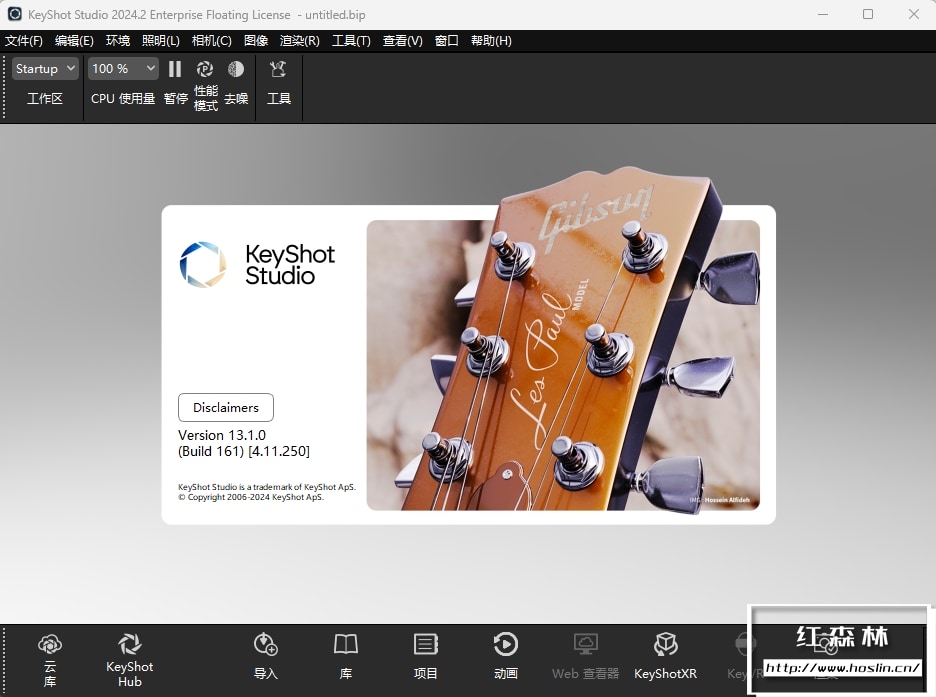
Task: Open the 窗口 menu
Action: [447, 41]
